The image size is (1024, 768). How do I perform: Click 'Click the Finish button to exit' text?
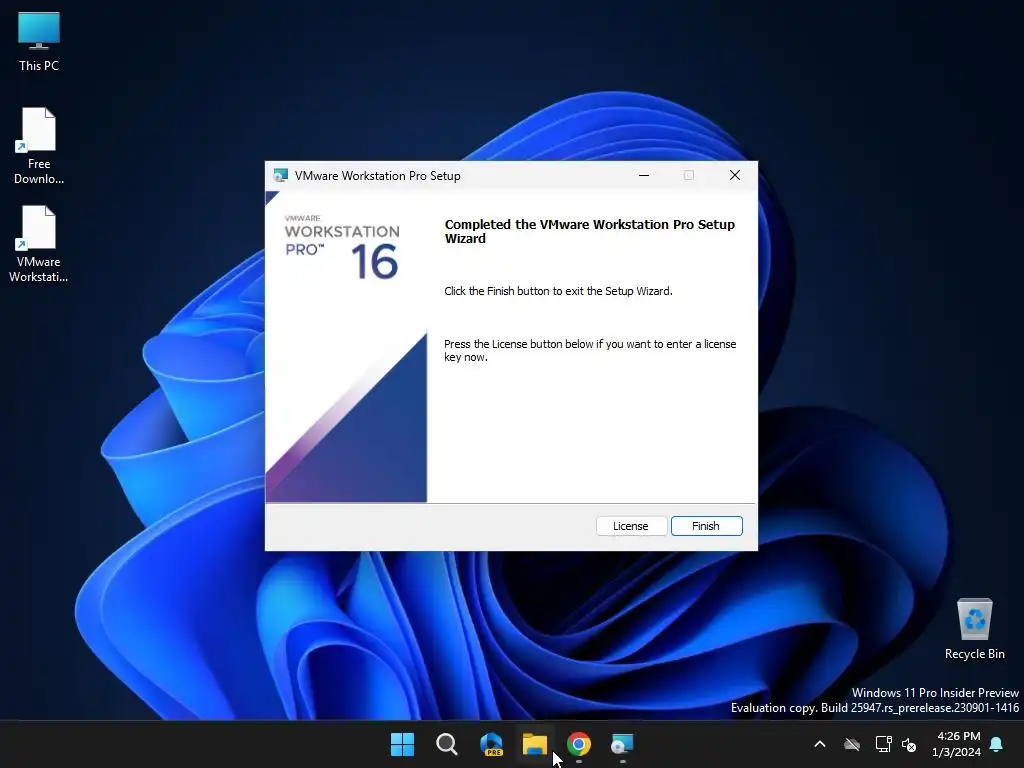click(x=558, y=291)
